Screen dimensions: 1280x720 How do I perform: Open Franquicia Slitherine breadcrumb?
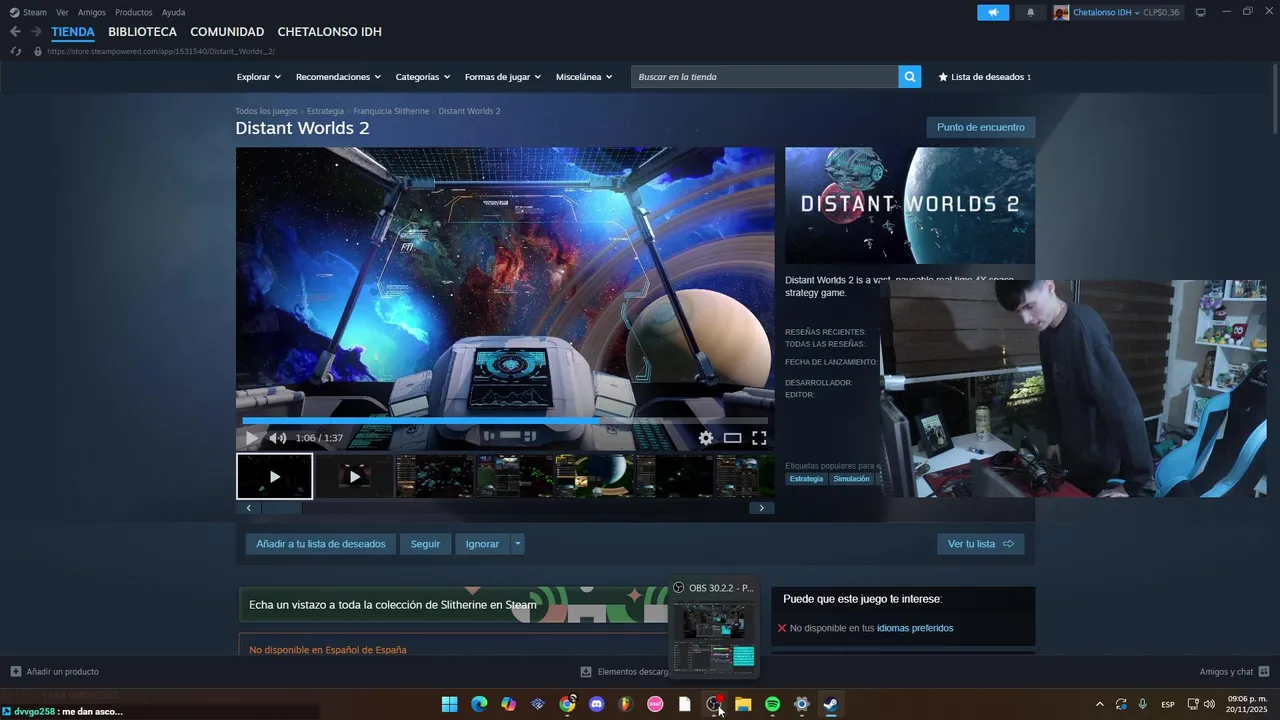(x=391, y=111)
